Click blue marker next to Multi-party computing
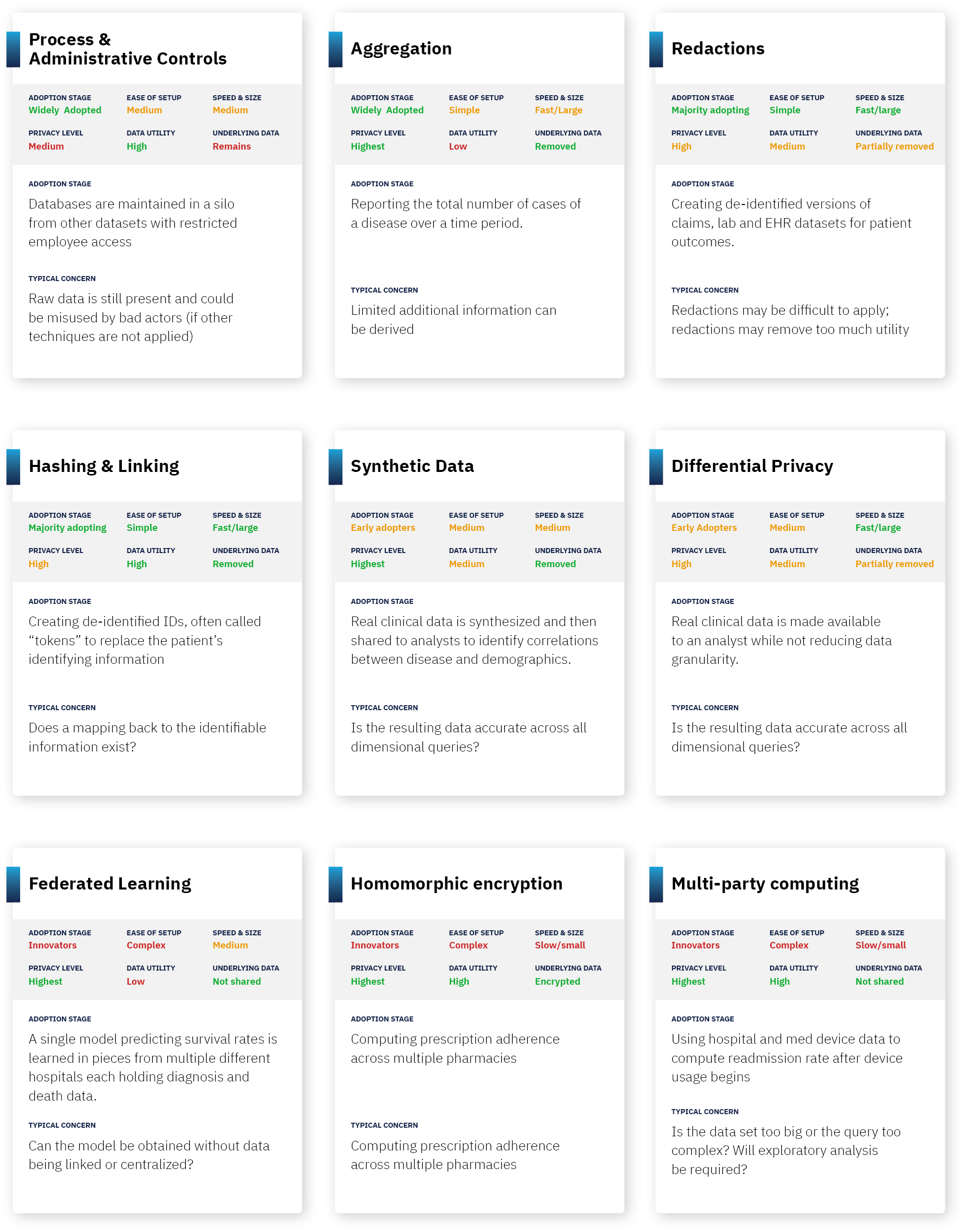The image size is (964, 1232). [x=656, y=884]
